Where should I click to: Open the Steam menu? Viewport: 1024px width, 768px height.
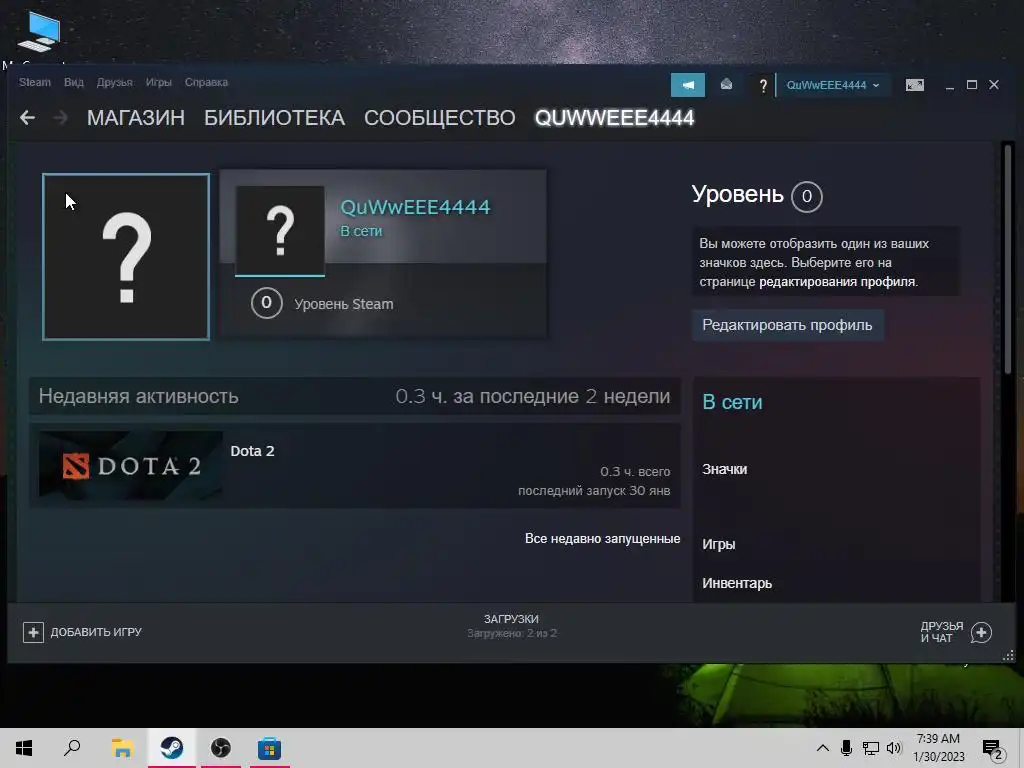click(x=35, y=82)
